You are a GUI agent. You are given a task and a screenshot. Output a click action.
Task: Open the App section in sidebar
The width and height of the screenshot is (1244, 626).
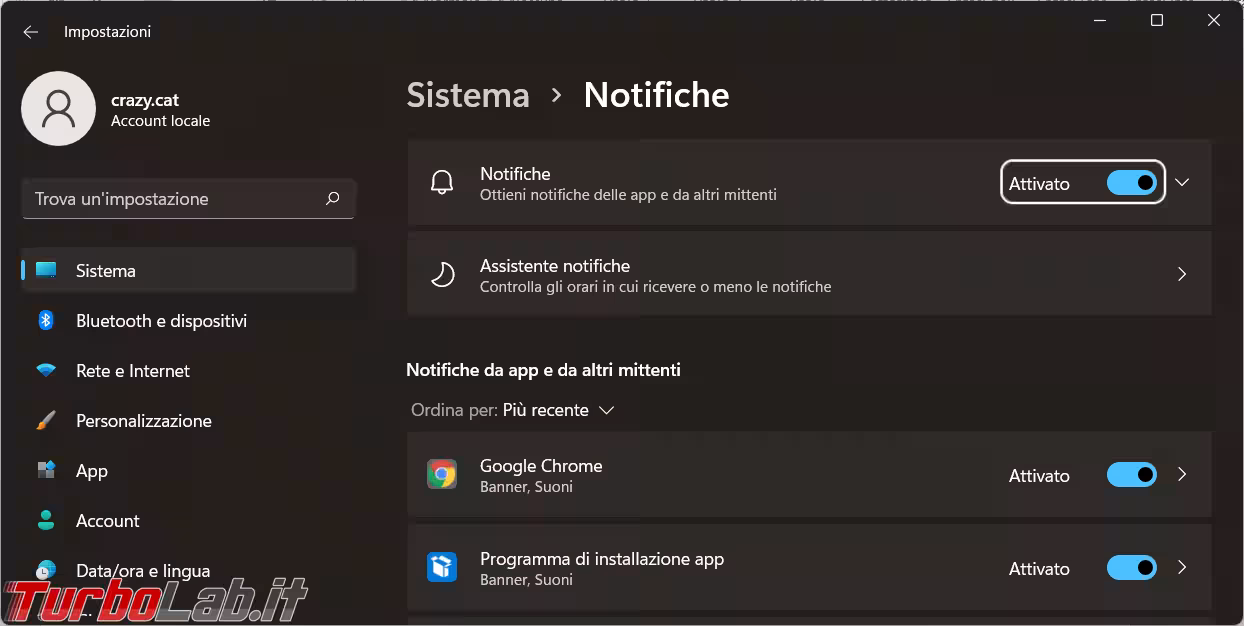[x=91, y=471]
